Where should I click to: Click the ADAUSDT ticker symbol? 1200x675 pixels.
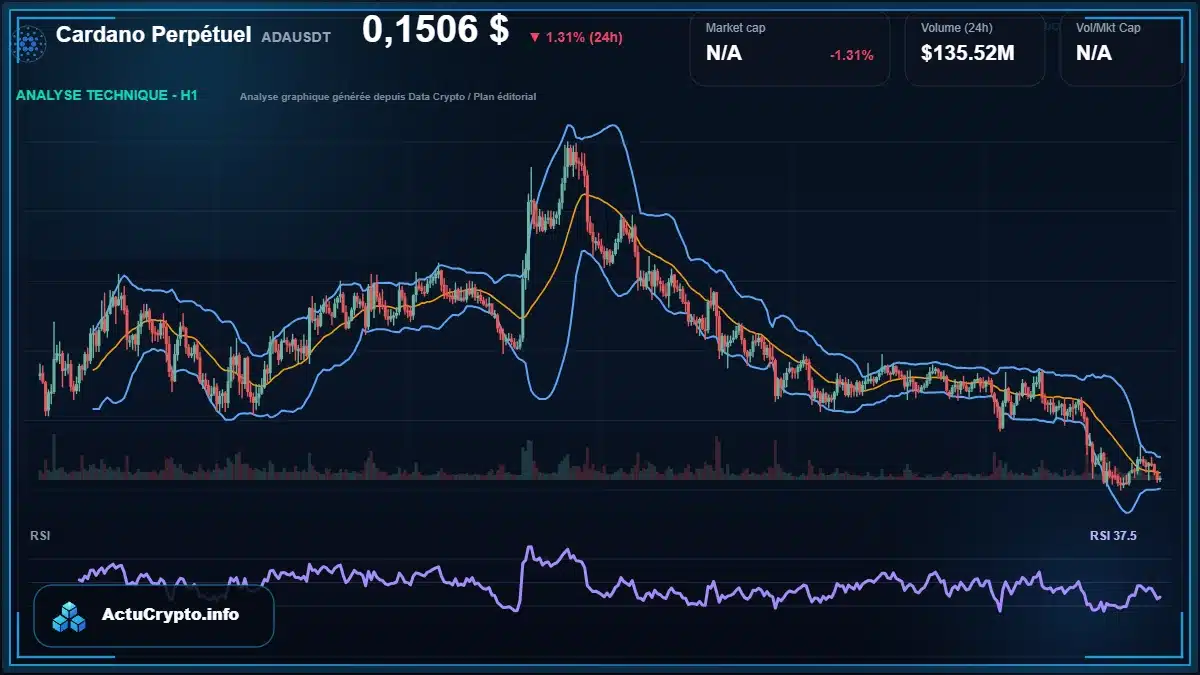click(x=296, y=37)
